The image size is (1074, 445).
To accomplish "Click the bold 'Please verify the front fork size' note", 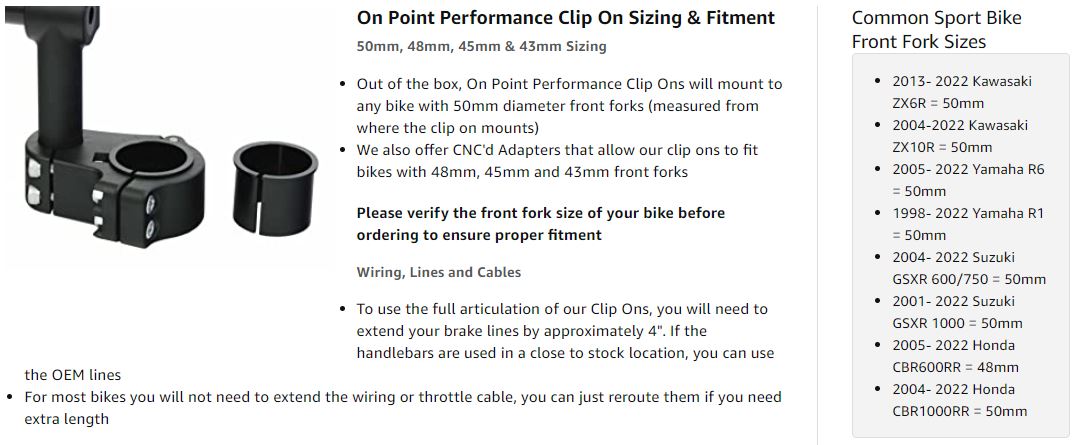I will coord(540,224).
